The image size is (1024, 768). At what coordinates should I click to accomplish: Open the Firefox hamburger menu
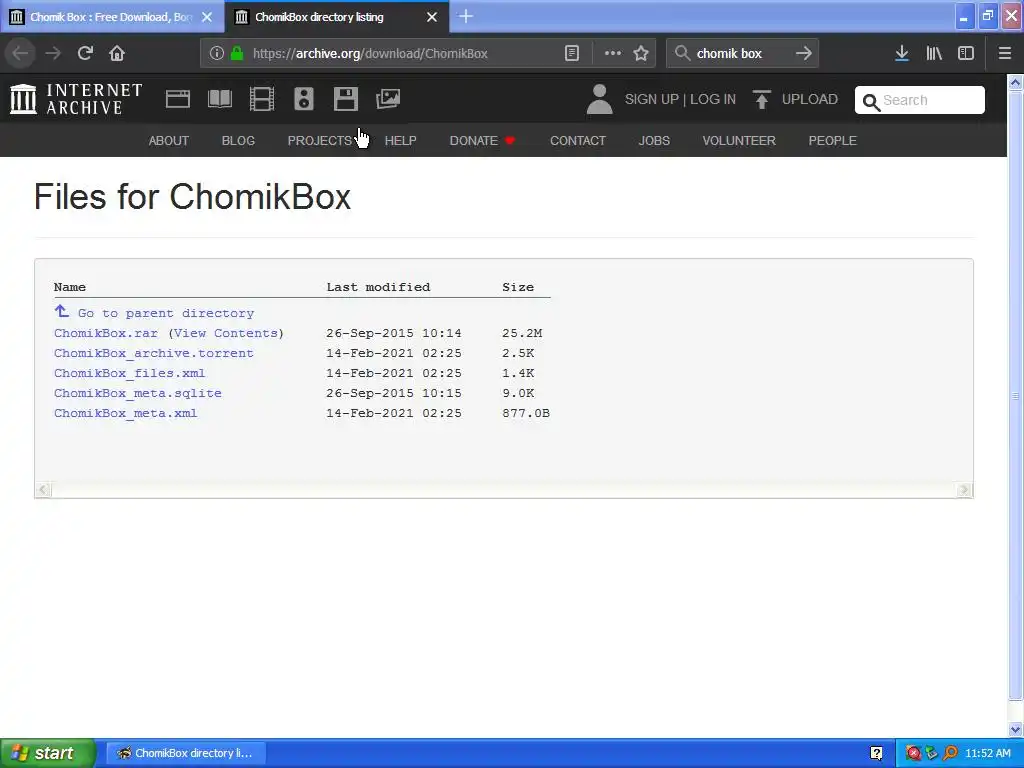[x=1005, y=54]
